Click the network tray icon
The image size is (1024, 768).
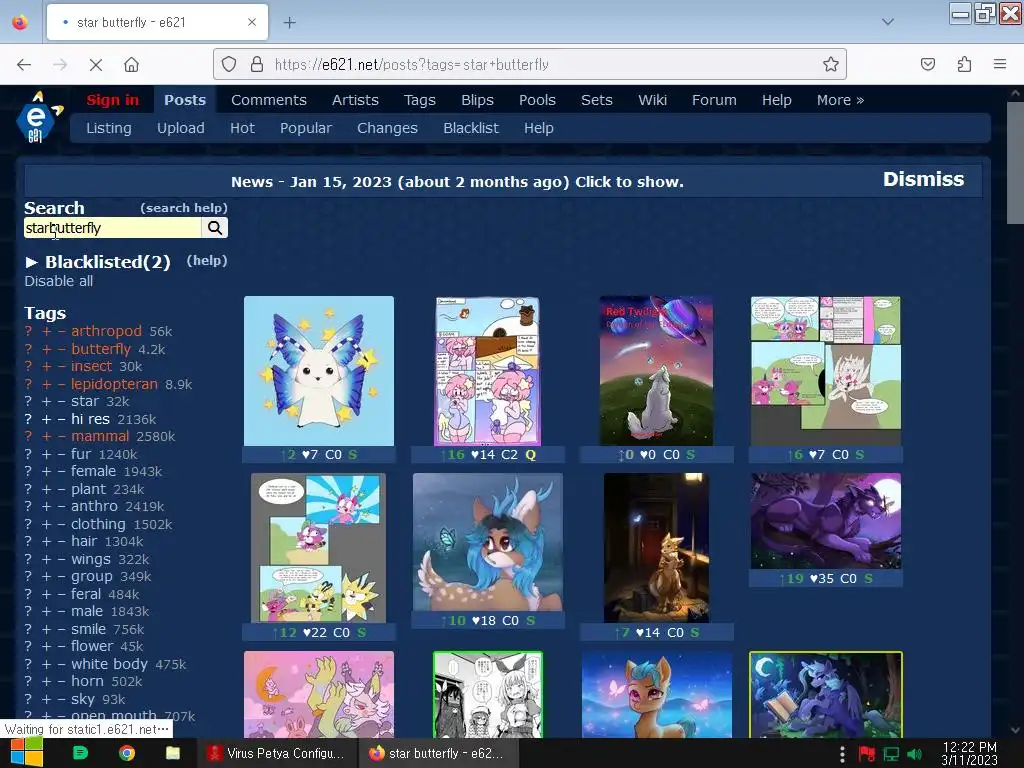[891, 754]
